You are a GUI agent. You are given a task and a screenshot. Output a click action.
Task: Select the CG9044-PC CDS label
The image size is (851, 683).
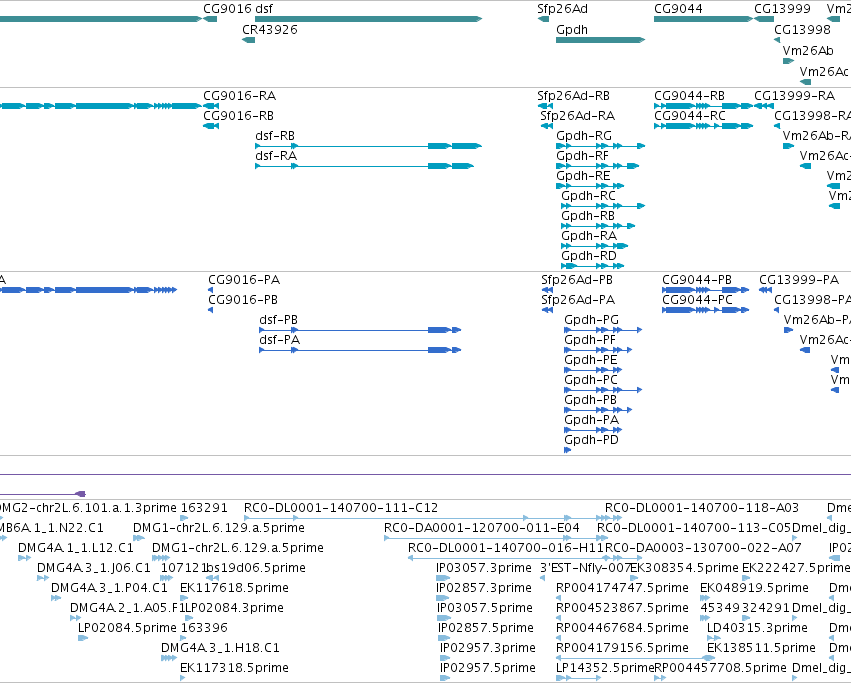pos(697,300)
